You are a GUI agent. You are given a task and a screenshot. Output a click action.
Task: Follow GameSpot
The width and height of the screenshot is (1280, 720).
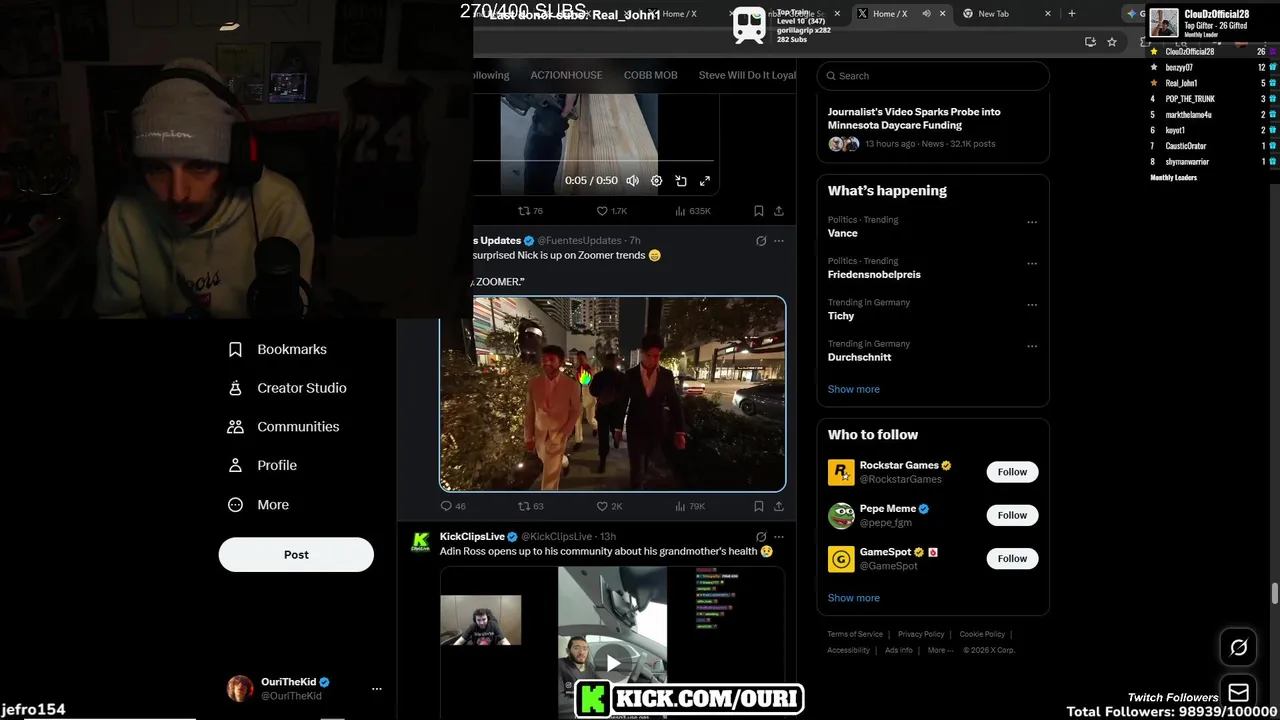point(1012,558)
